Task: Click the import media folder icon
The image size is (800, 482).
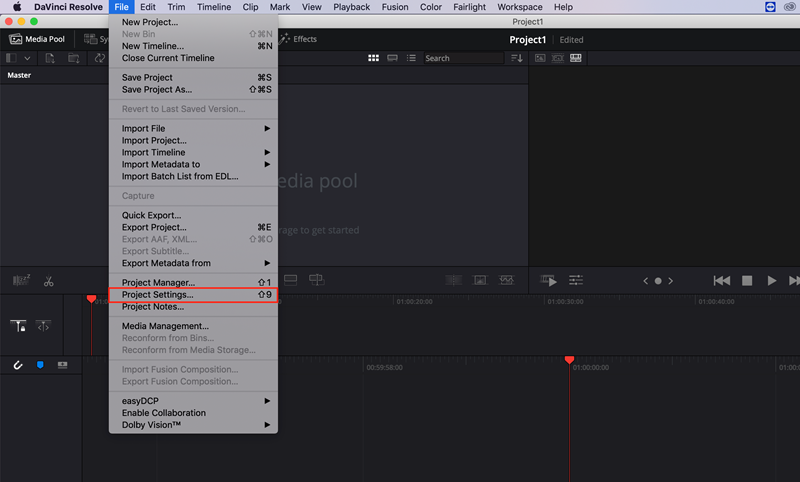Action: coord(74,58)
